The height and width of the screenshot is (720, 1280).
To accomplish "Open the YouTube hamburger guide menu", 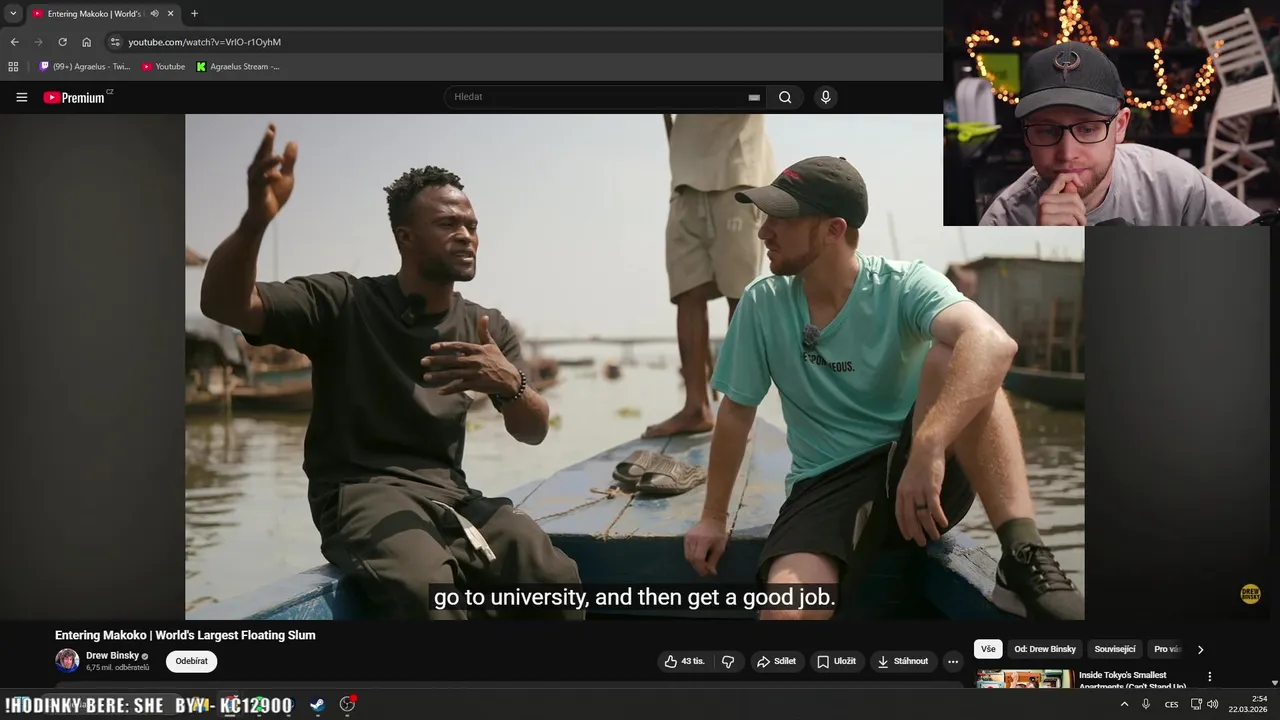I will [x=21, y=97].
